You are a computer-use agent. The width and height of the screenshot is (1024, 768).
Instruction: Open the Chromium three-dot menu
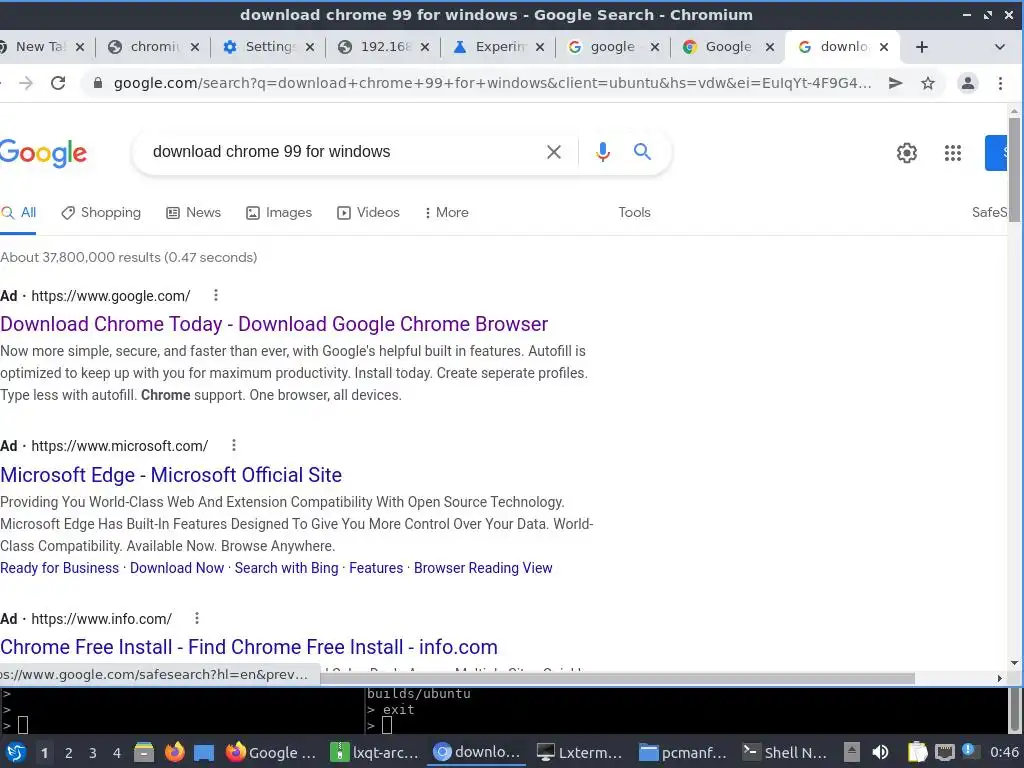click(1000, 83)
